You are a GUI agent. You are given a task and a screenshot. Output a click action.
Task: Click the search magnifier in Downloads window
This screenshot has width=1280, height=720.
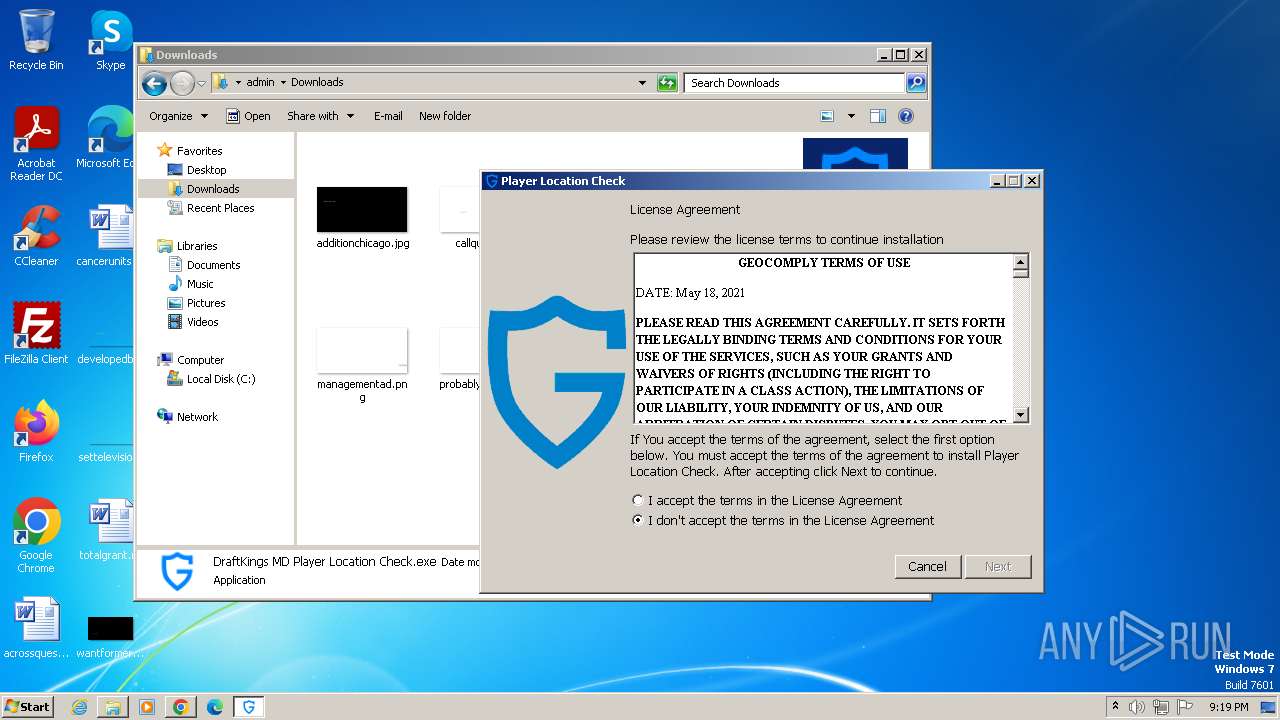pos(915,83)
